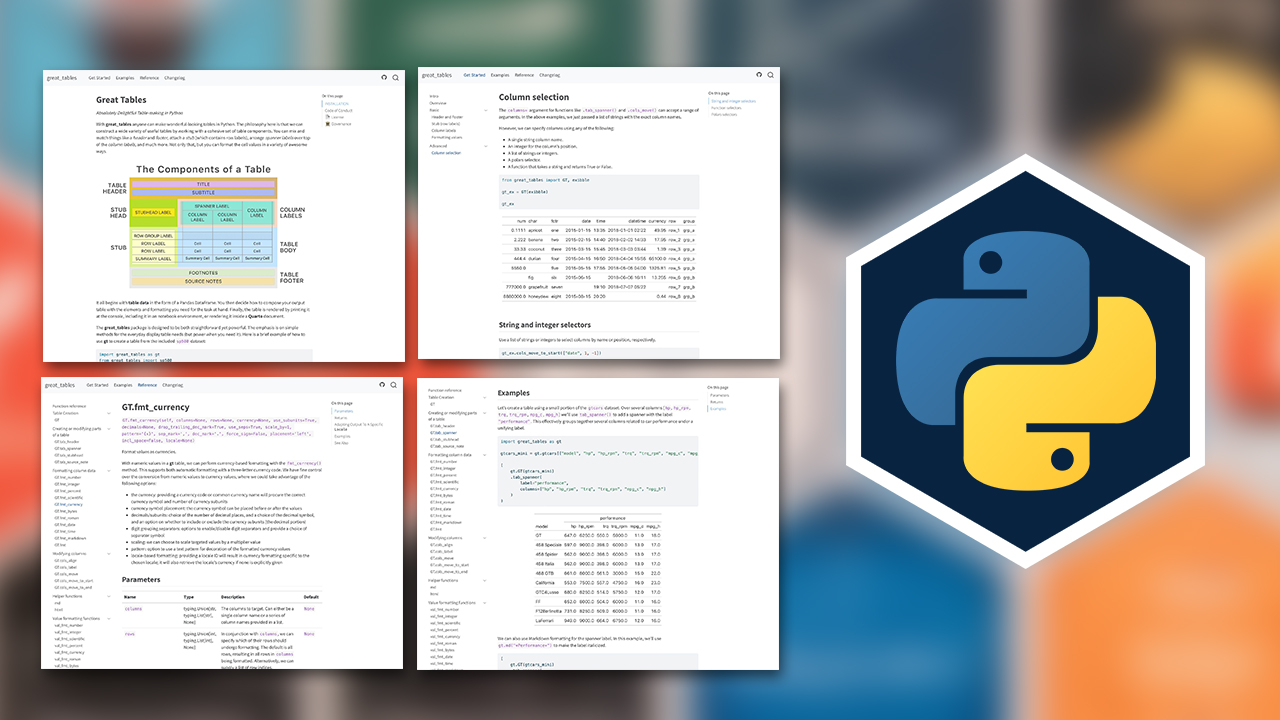This screenshot has height=720, width=1280.
Task: Collapse the Advanced section chevron
Action: tap(488, 146)
